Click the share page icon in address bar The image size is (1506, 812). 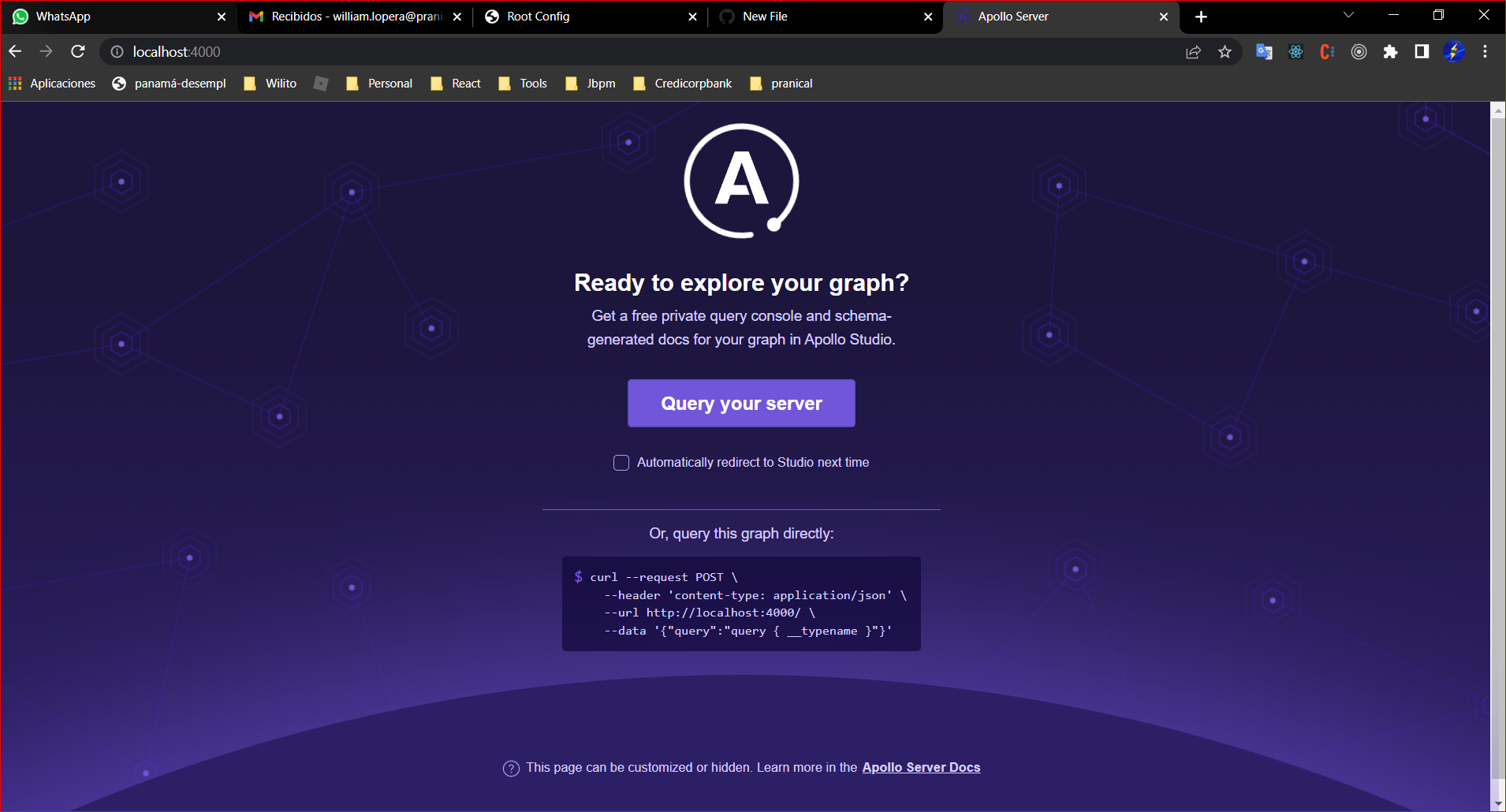[x=1193, y=52]
